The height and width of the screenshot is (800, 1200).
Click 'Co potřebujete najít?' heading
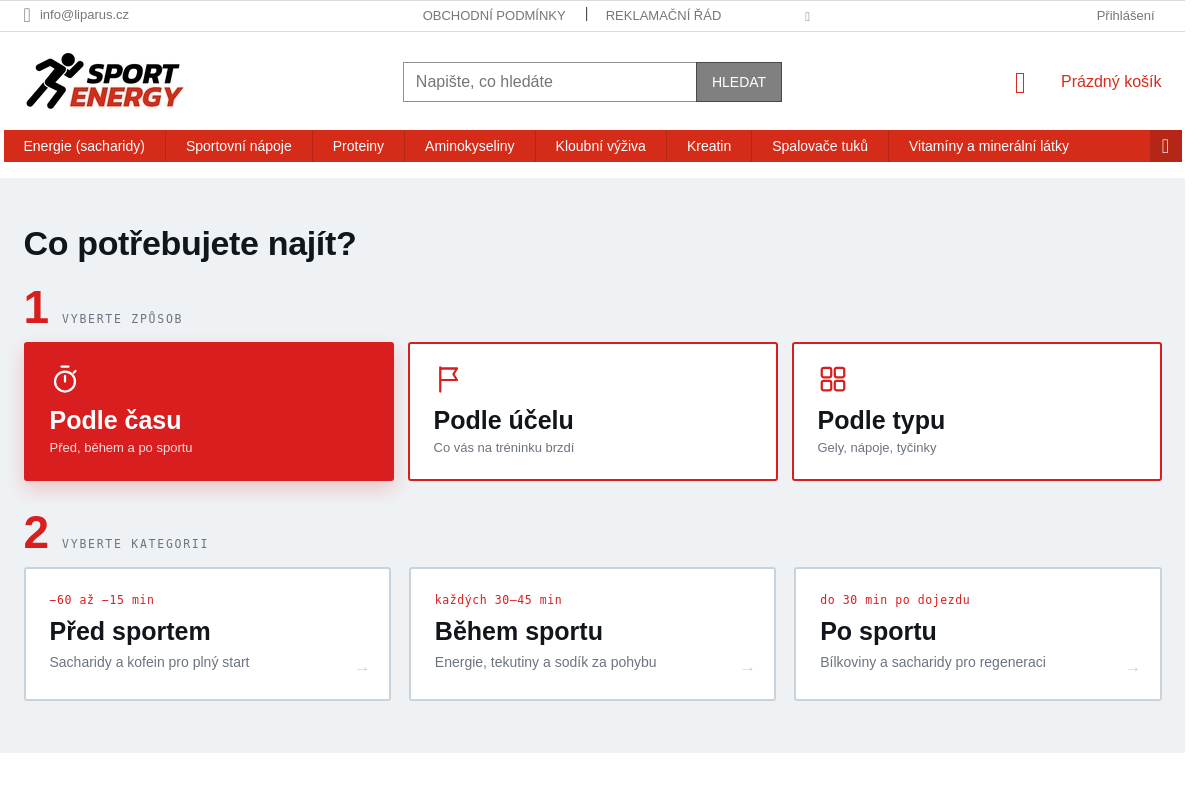tap(190, 243)
